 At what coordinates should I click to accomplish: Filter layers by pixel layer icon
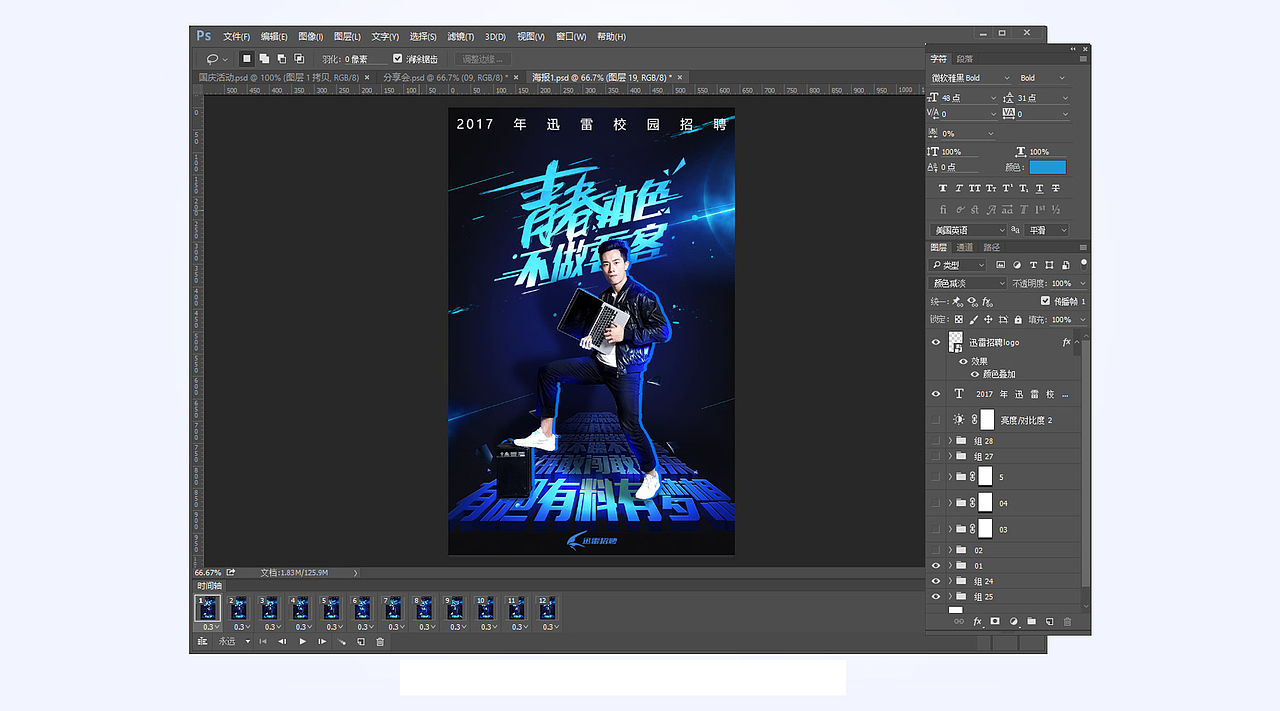click(x=1001, y=265)
